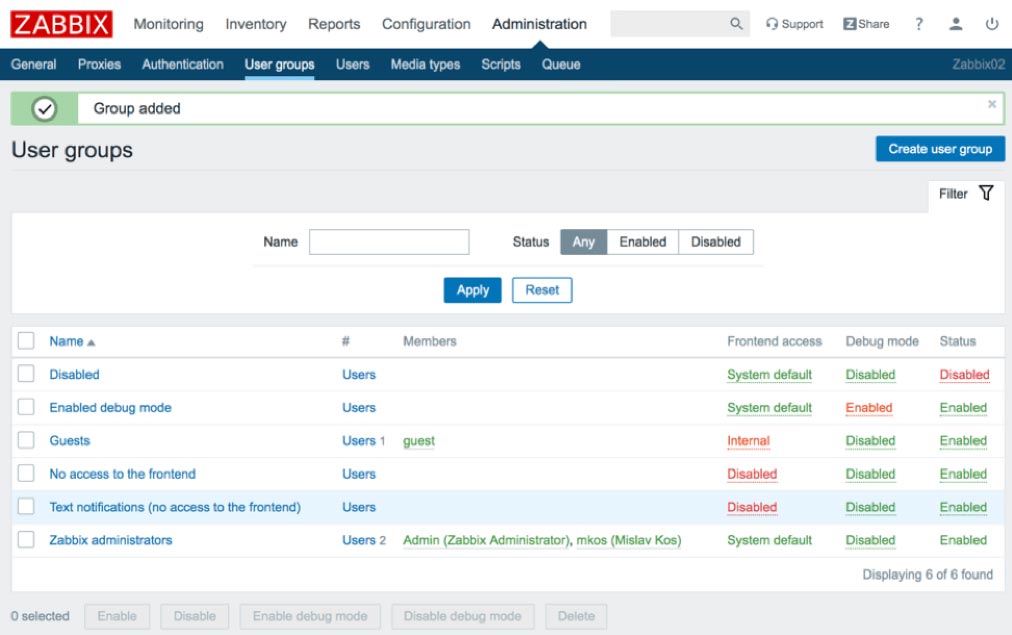Image resolution: width=1012 pixels, height=635 pixels.
Task: Open the Share link
Action: coord(866,24)
